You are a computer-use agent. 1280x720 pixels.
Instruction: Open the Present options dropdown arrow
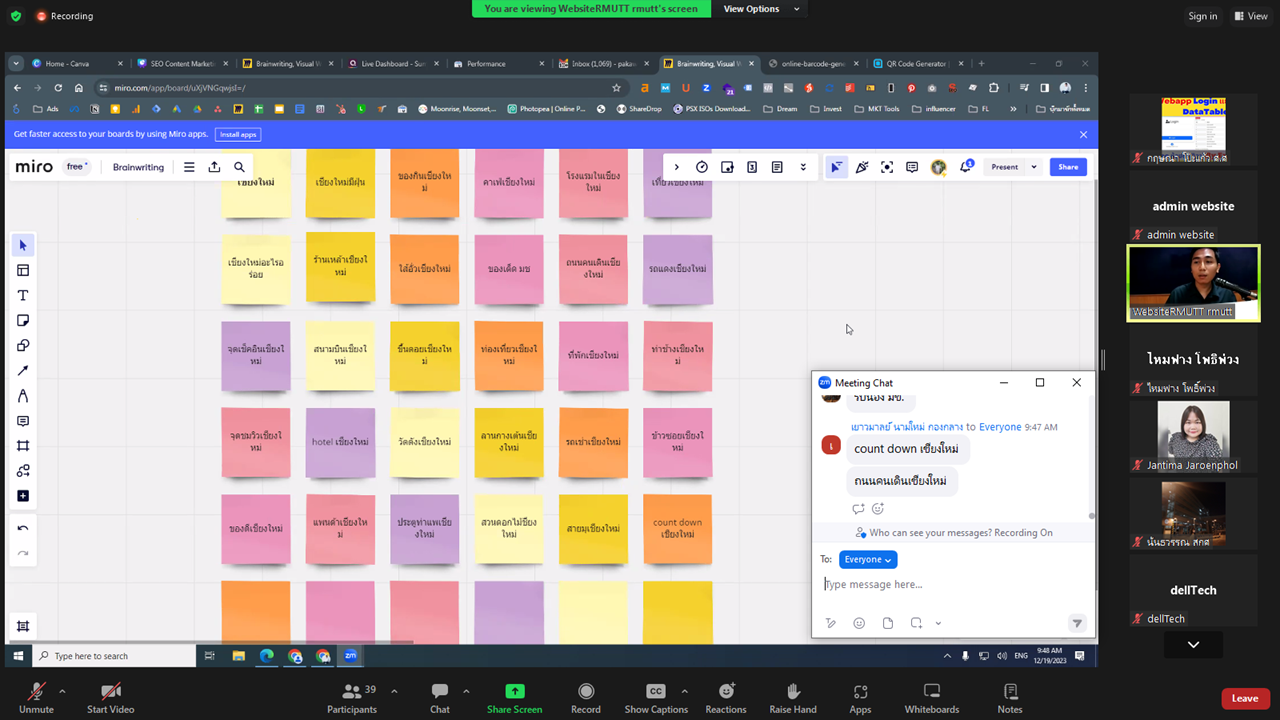tap(1034, 167)
